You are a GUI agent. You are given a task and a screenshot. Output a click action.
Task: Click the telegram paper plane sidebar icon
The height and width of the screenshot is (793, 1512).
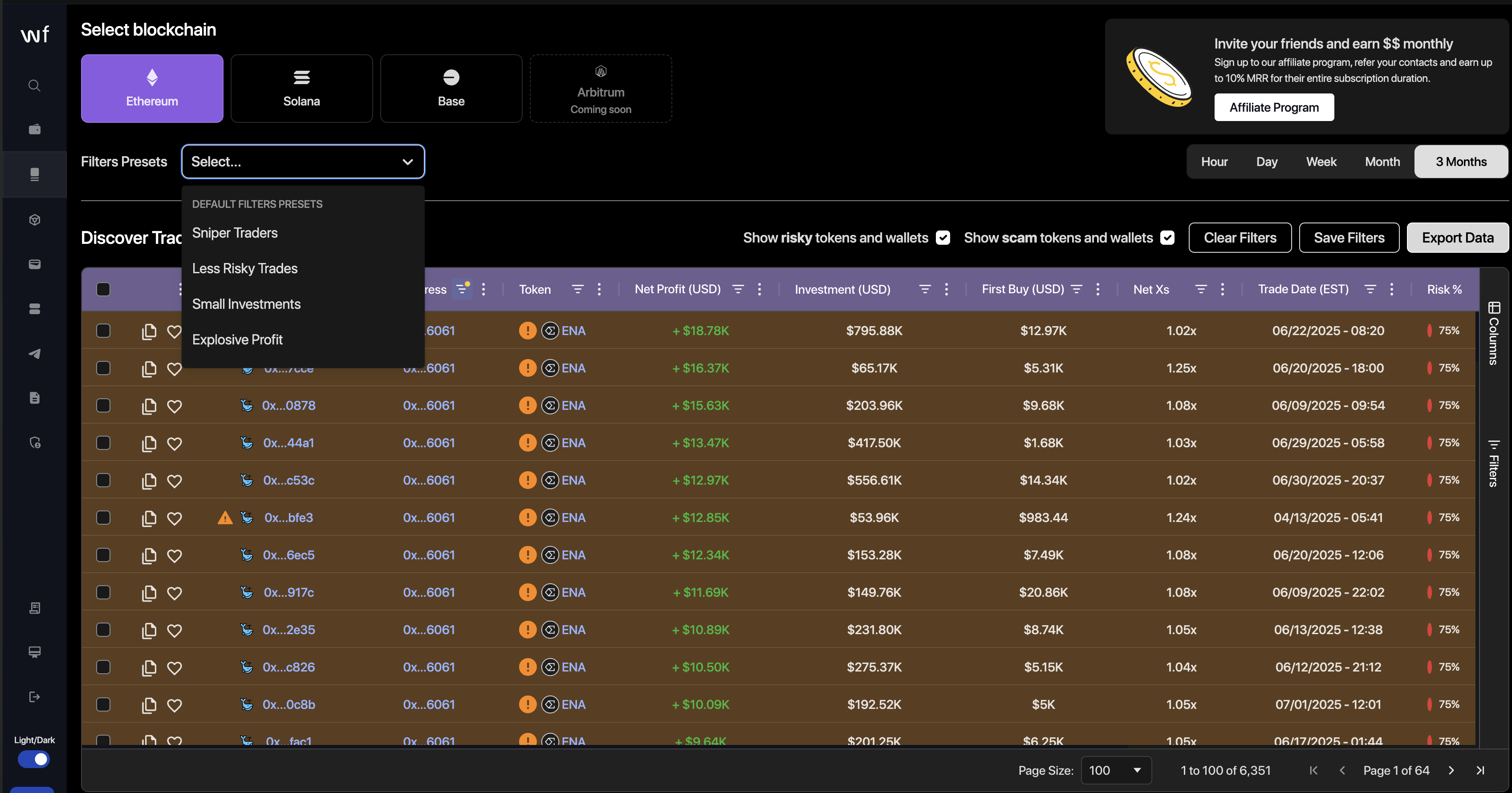(x=35, y=354)
